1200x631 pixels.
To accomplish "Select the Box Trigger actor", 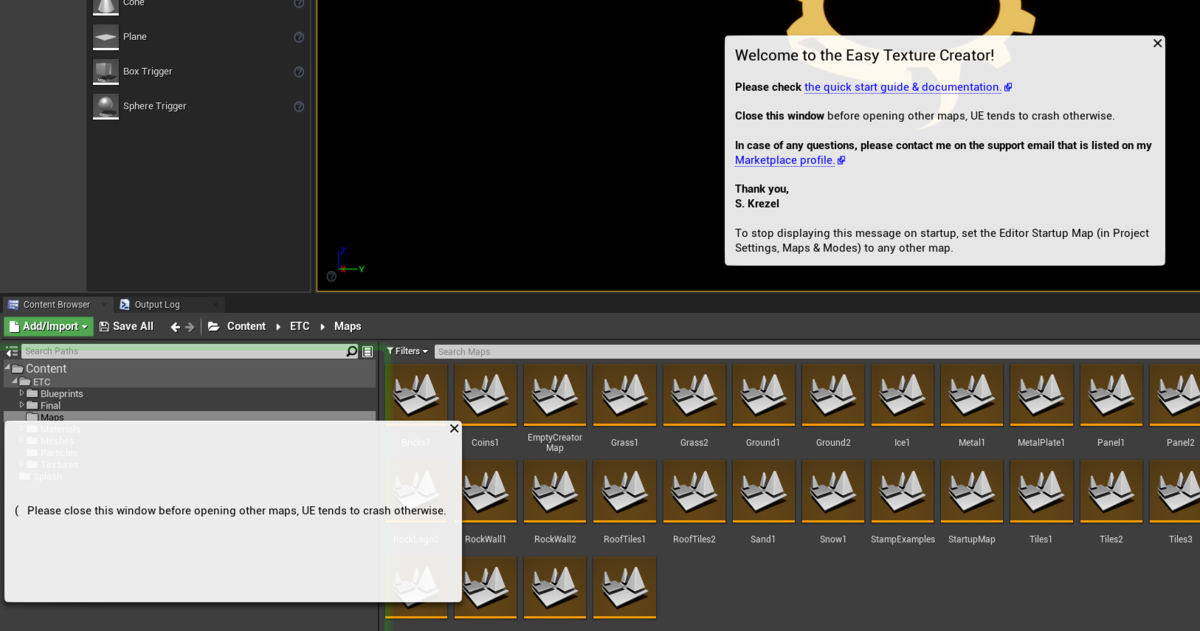I will pos(198,72).
